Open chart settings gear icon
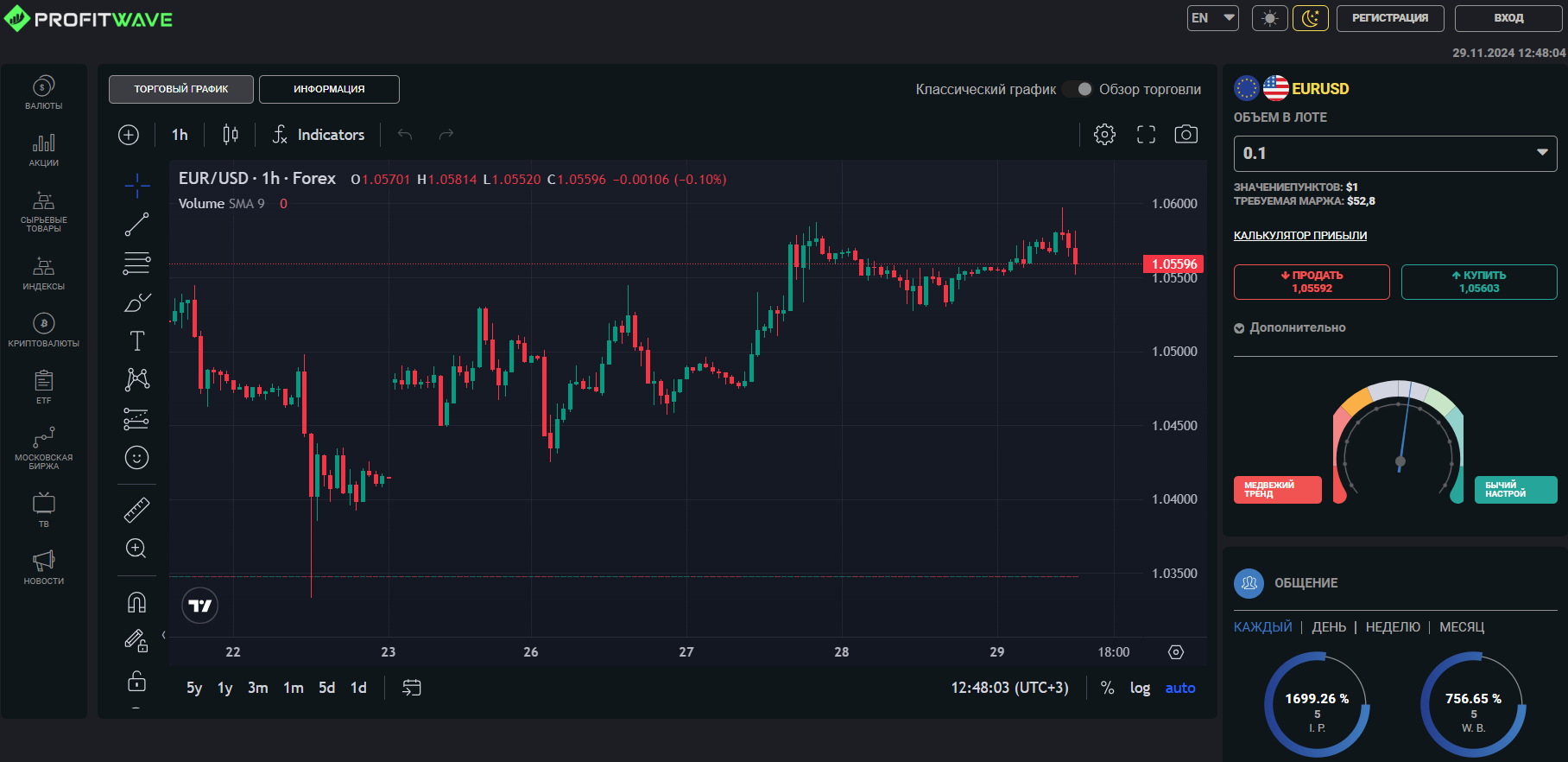 [1104, 135]
